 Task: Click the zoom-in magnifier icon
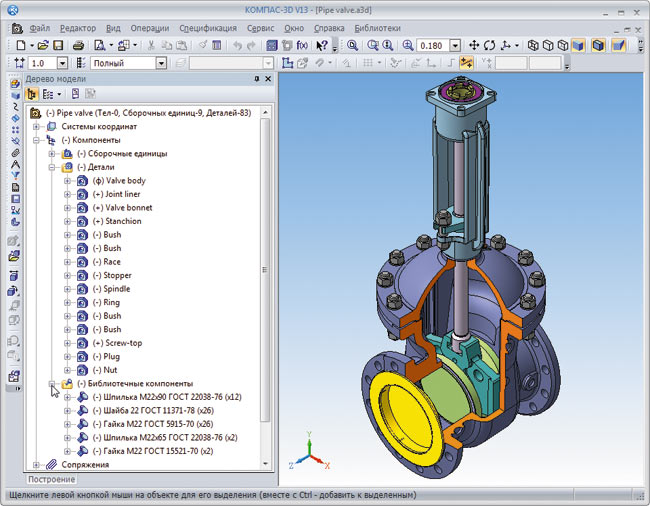tap(408, 46)
